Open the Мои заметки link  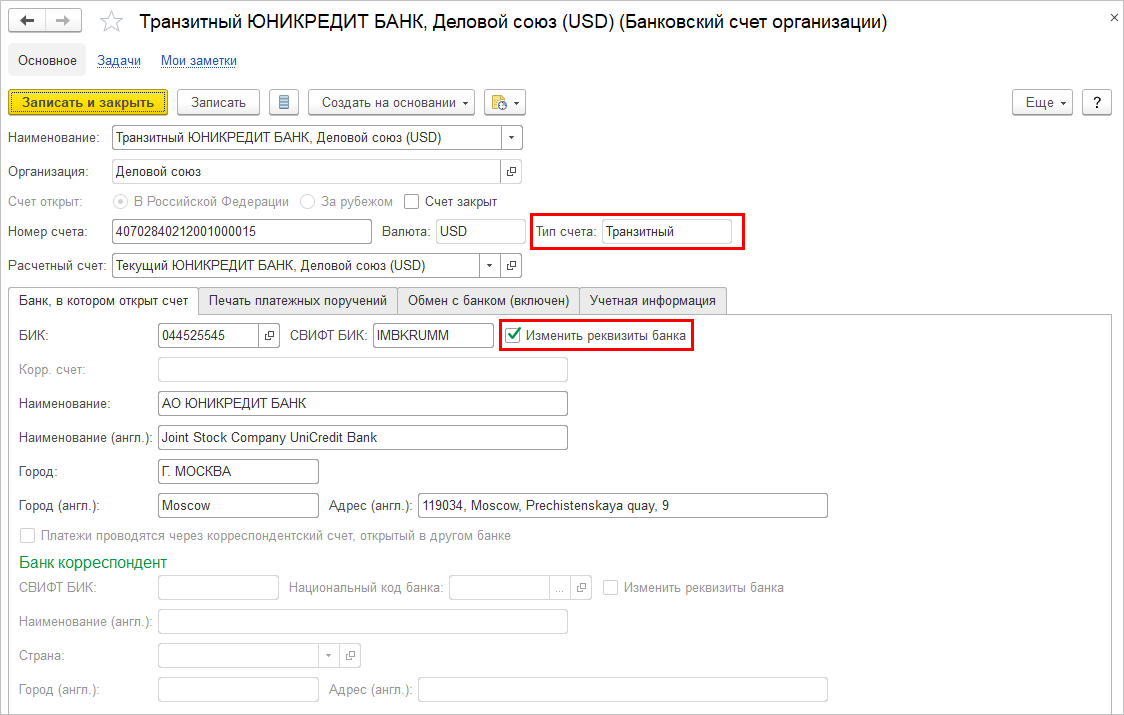198,61
